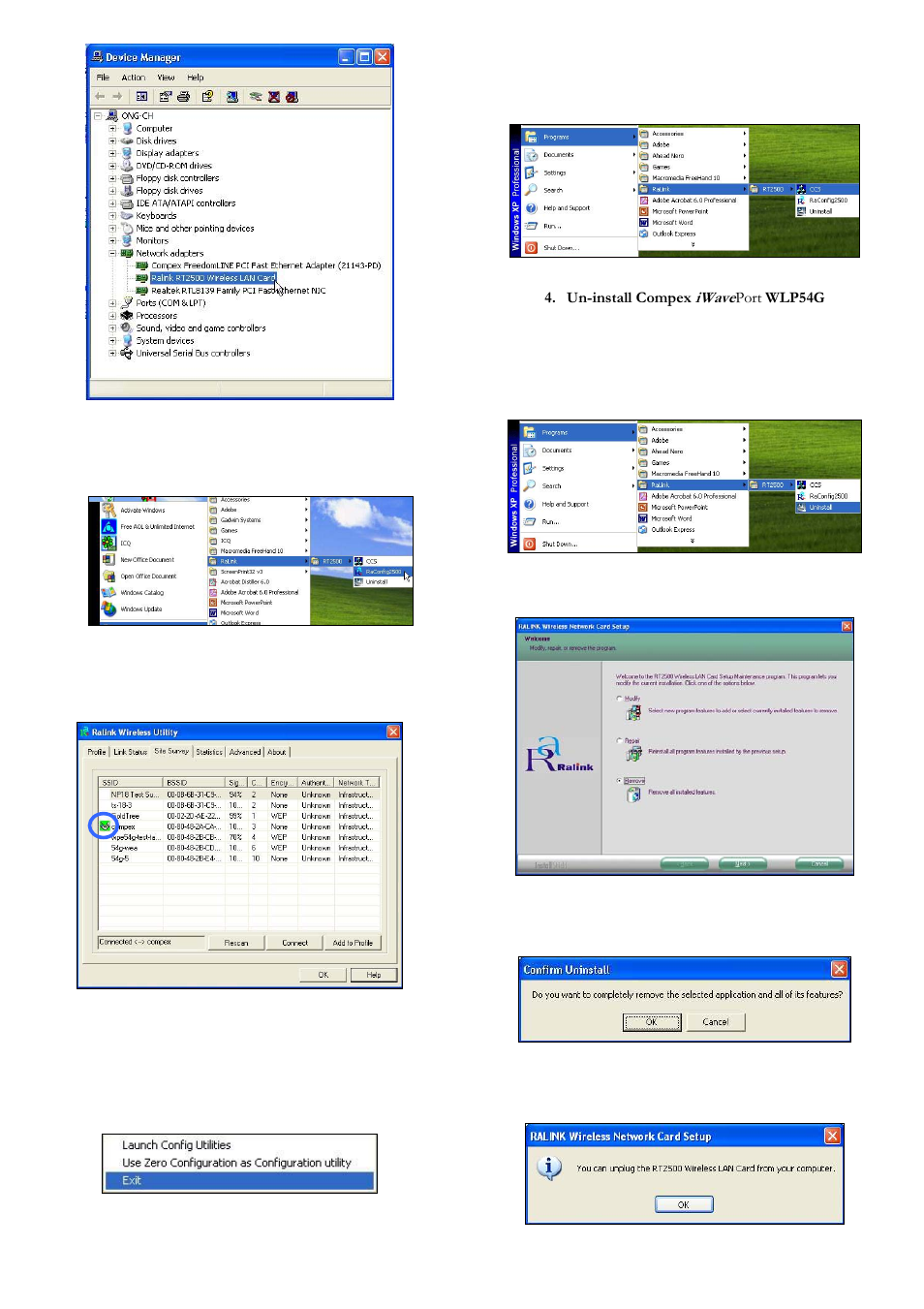924x1309 pixels.
Task: Expand the Monitors node
Action: 112,241
